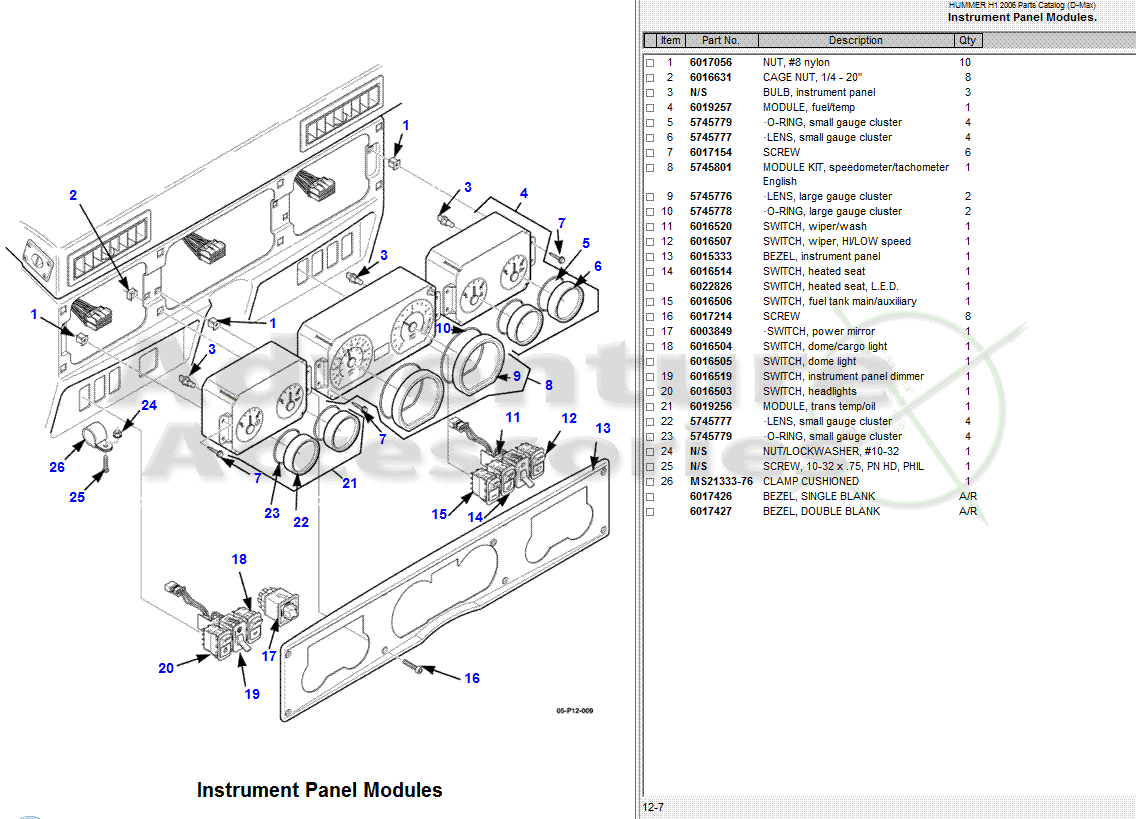Click the Part No. column header

point(721,41)
